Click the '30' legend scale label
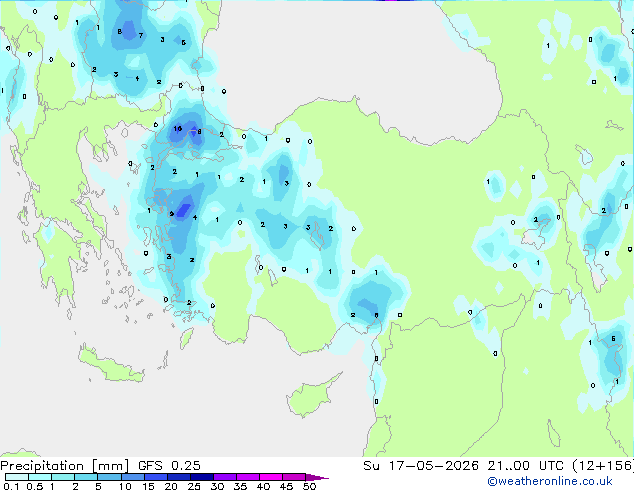The height and width of the screenshot is (490, 634). coord(217,486)
